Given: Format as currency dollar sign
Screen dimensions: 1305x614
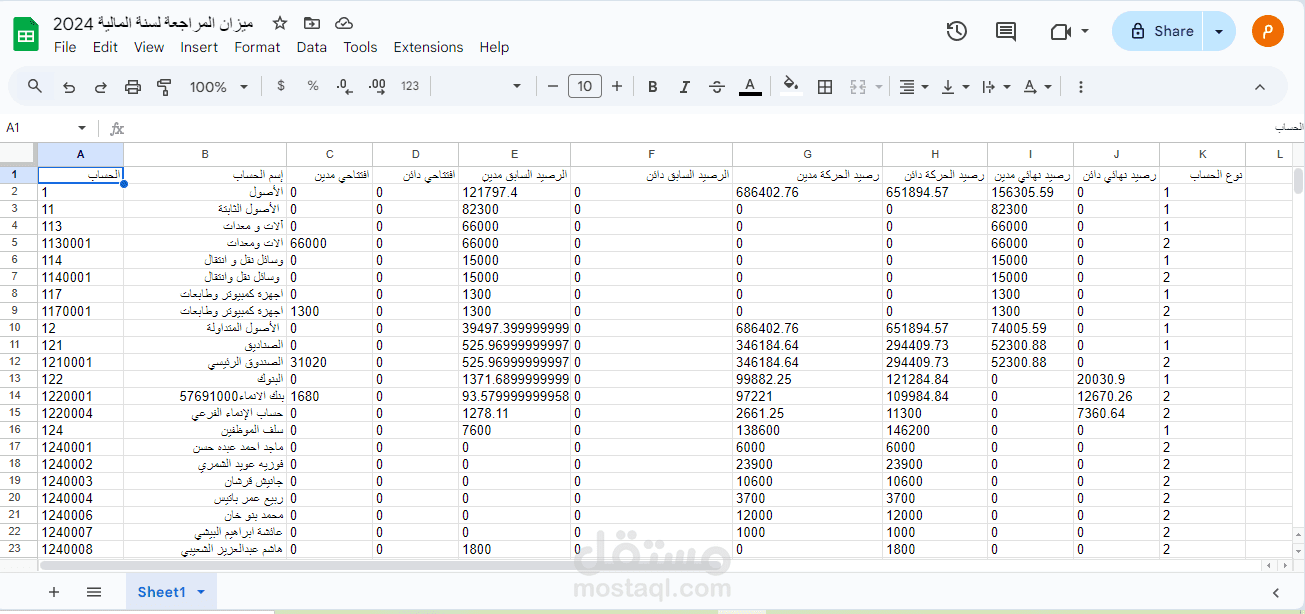Looking at the screenshot, I should tap(281, 87).
